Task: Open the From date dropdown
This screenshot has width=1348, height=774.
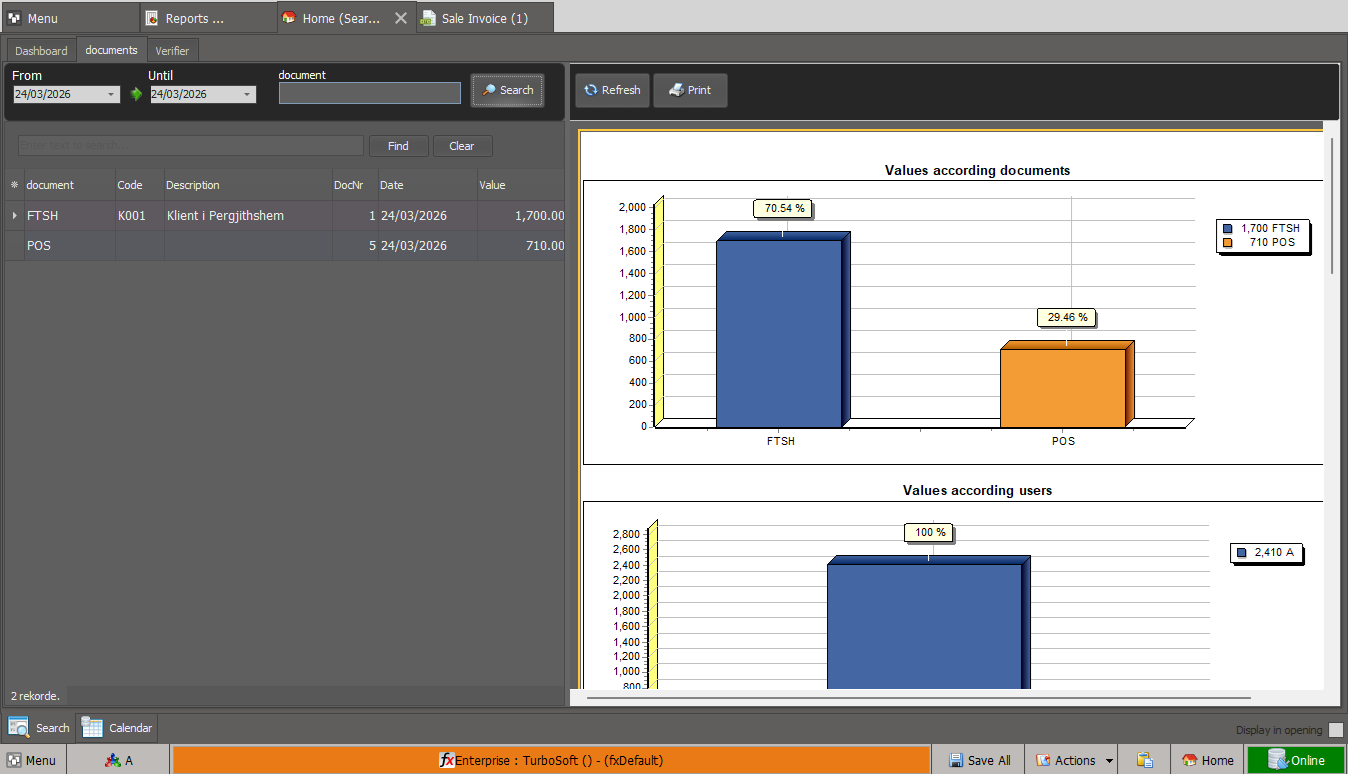Action: pos(111,95)
